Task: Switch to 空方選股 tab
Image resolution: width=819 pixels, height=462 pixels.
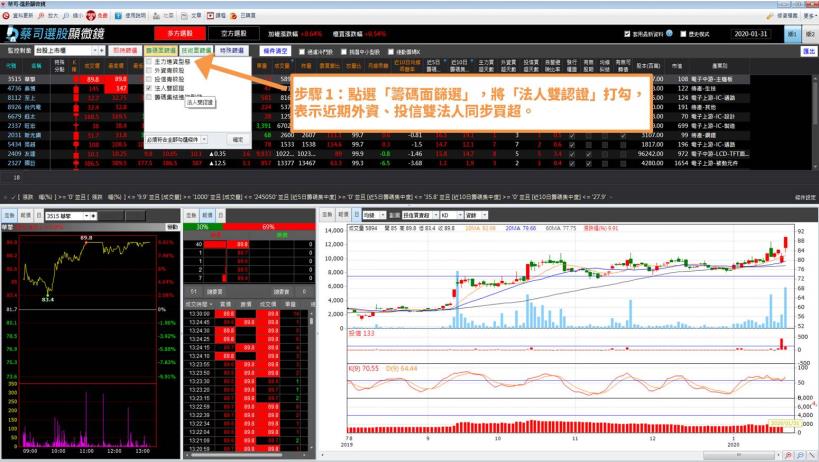Action: click(x=233, y=33)
